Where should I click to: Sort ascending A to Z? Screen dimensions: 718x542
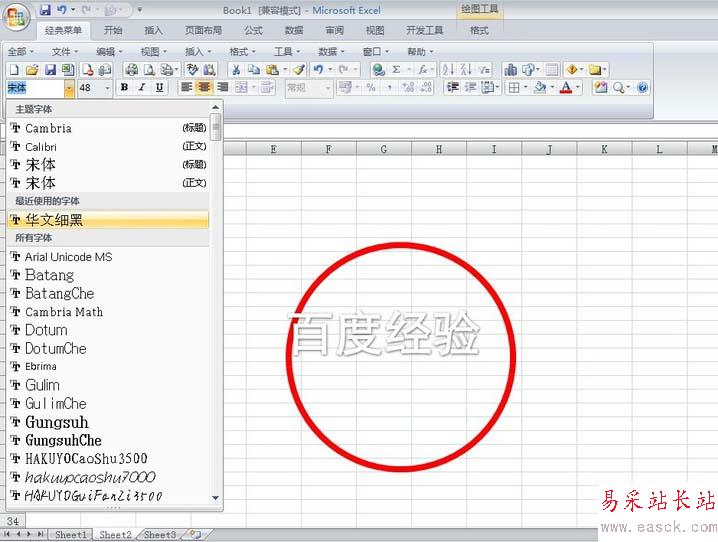click(x=448, y=70)
